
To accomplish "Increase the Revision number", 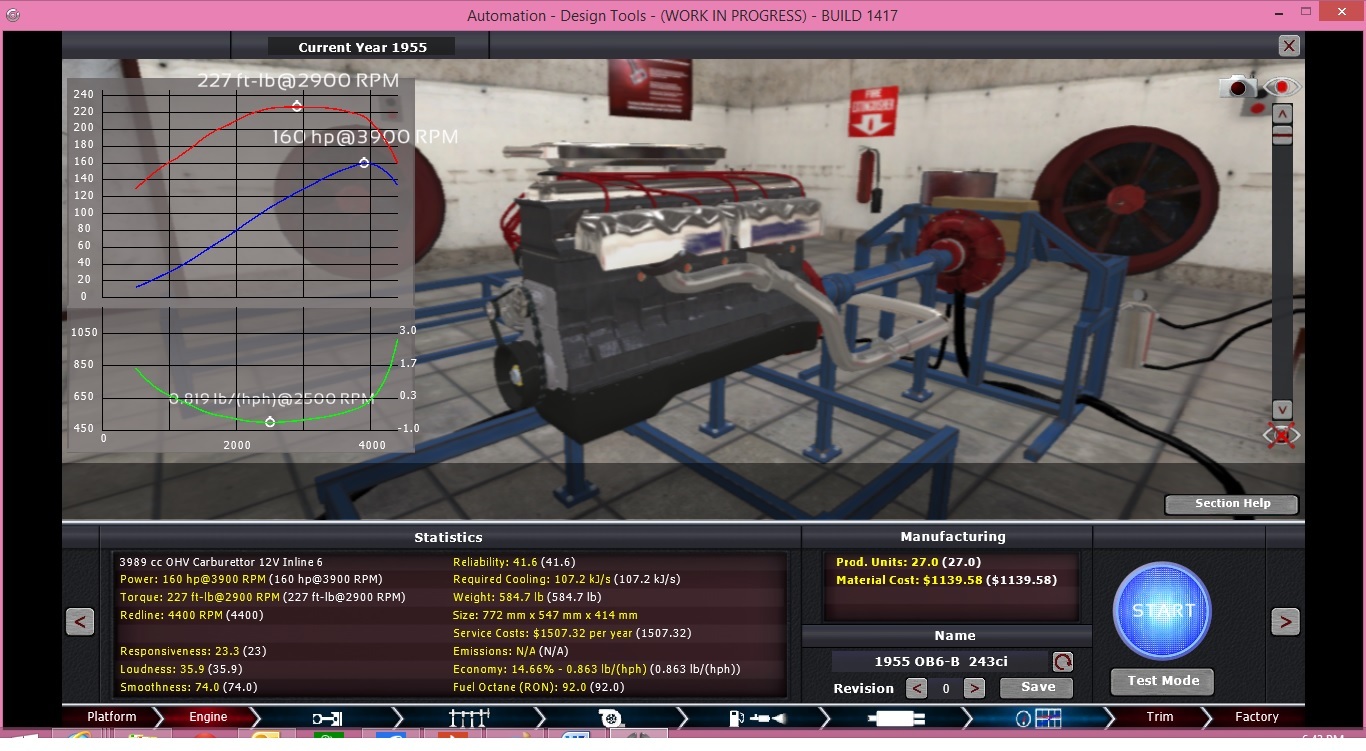I will pos(974,688).
